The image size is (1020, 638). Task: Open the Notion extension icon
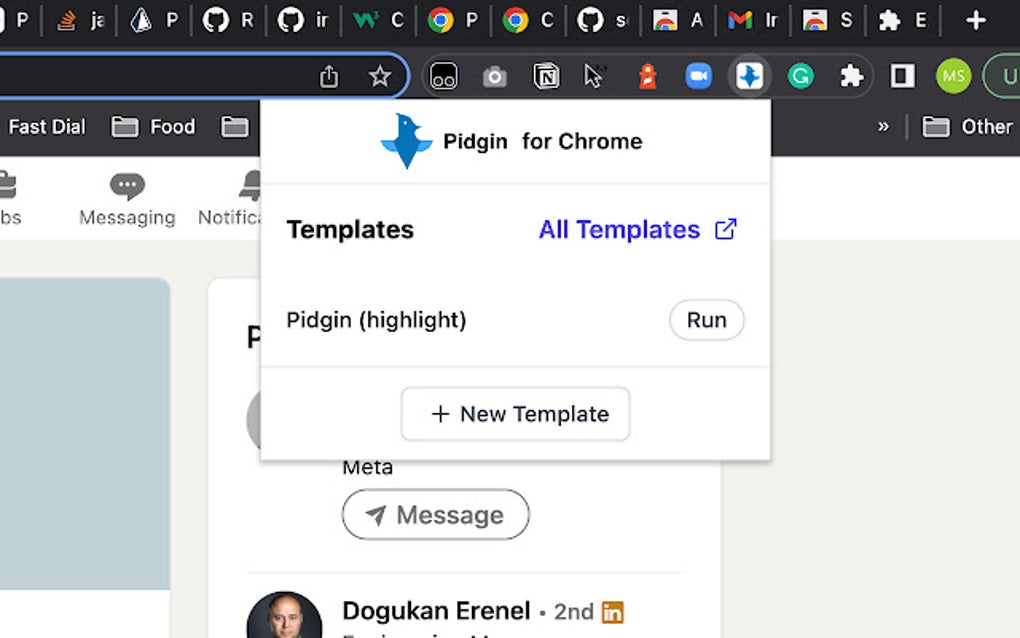point(546,76)
